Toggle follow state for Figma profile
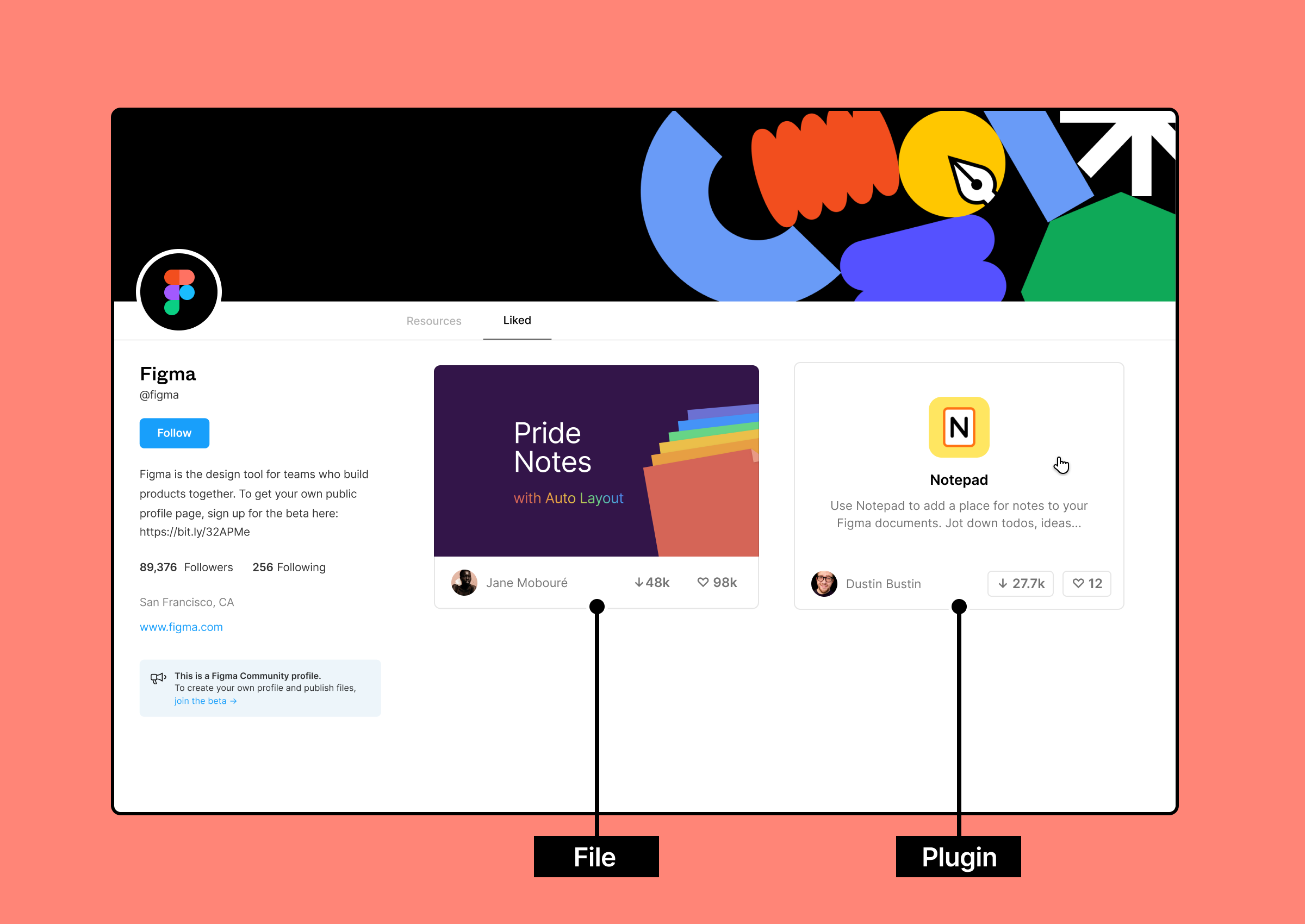This screenshot has height=924, width=1305. 174,432
